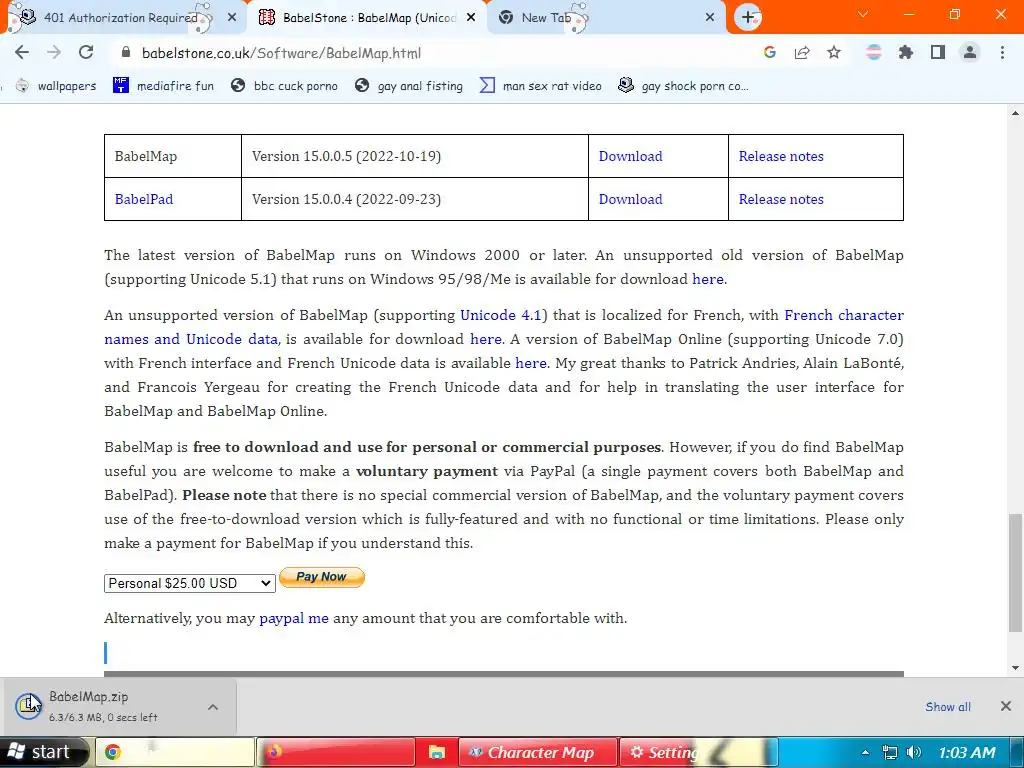Open the profile avatar menu

click(970, 53)
